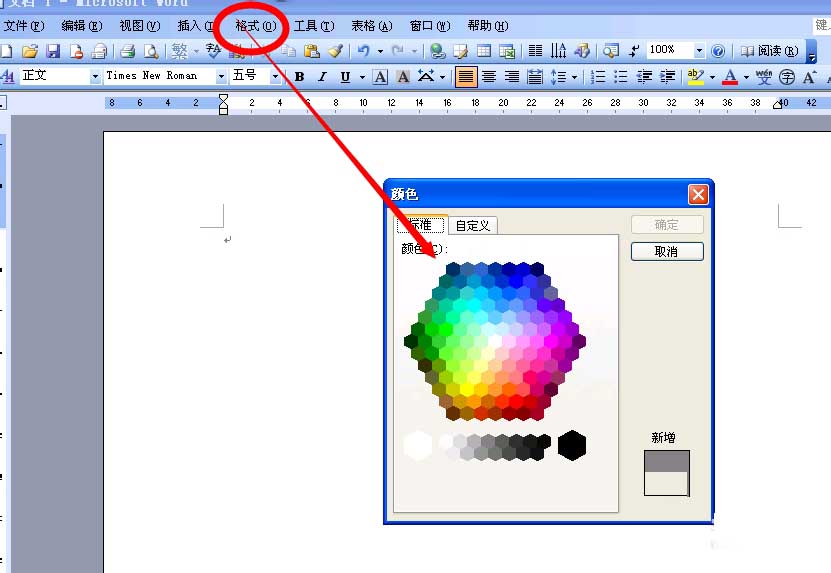Toggle Bold formatting
This screenshot has height=573, width=831.
click(x=299, y=77)
